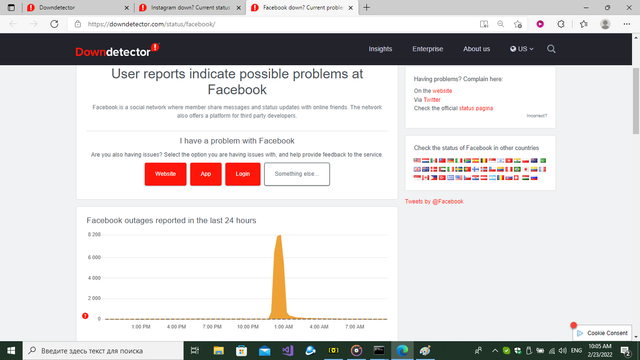
Task: Open the Cookie Consent button
Action: [602, 333]
